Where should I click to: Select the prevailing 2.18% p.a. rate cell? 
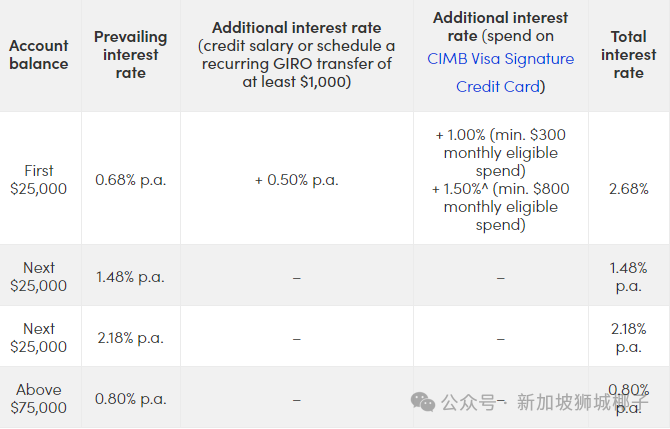(130, 337)
